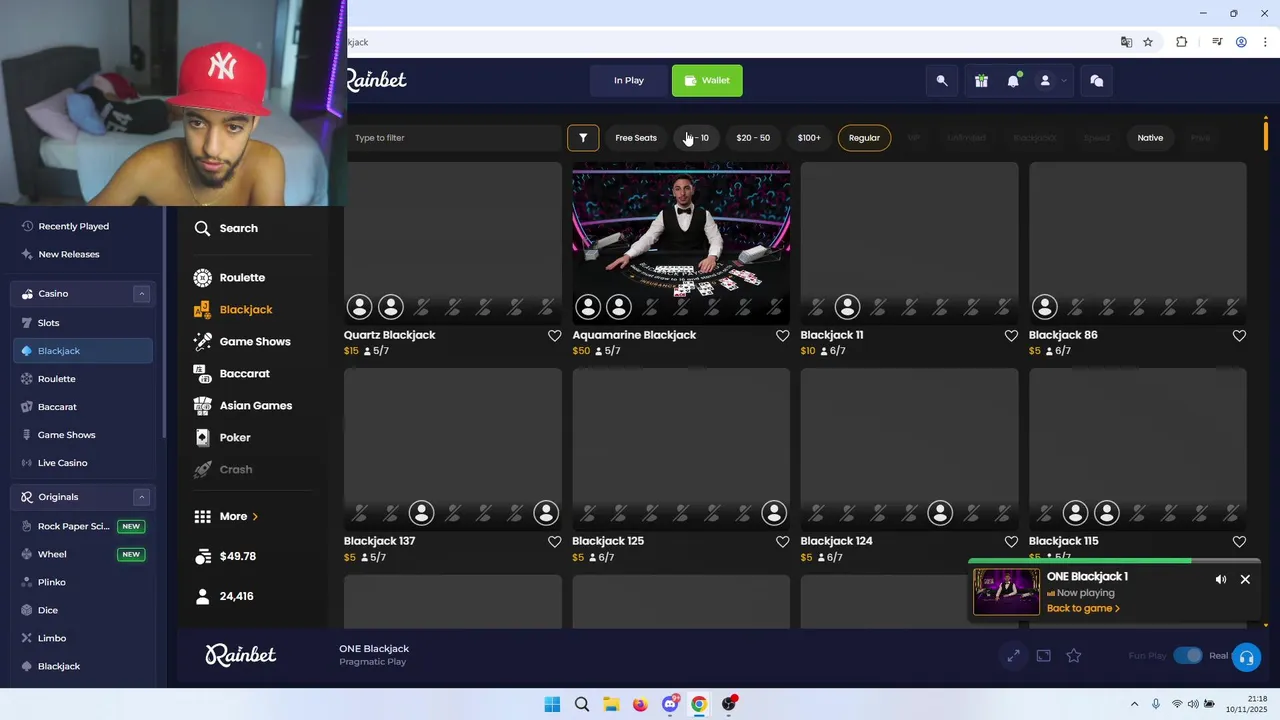Screen dimensions: 1280x720
Task: Filter tables by $20 - 50 stakes
Action: (753, 138)
